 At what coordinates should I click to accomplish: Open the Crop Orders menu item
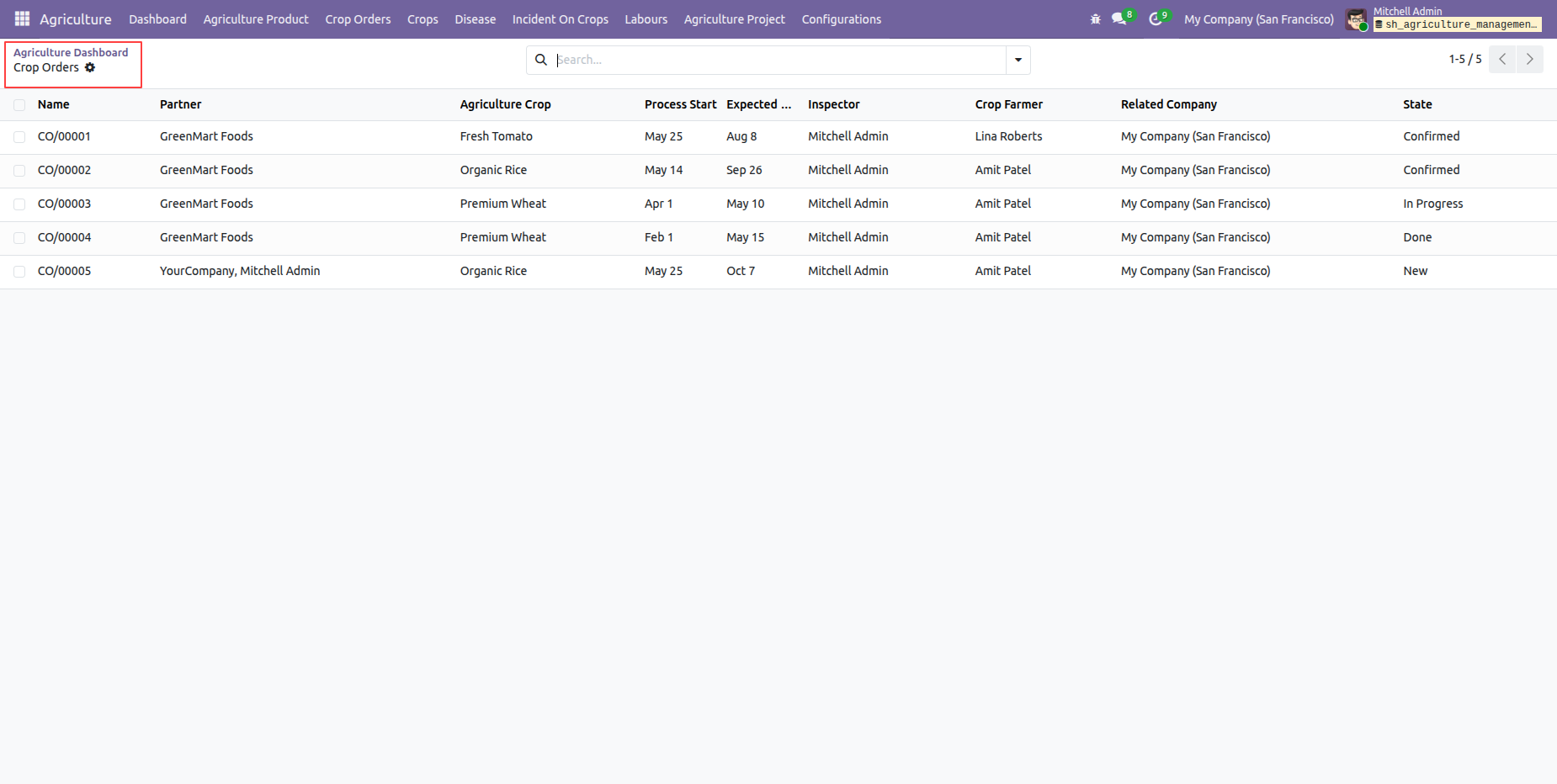pyautogui.click(x=358, y=19)
